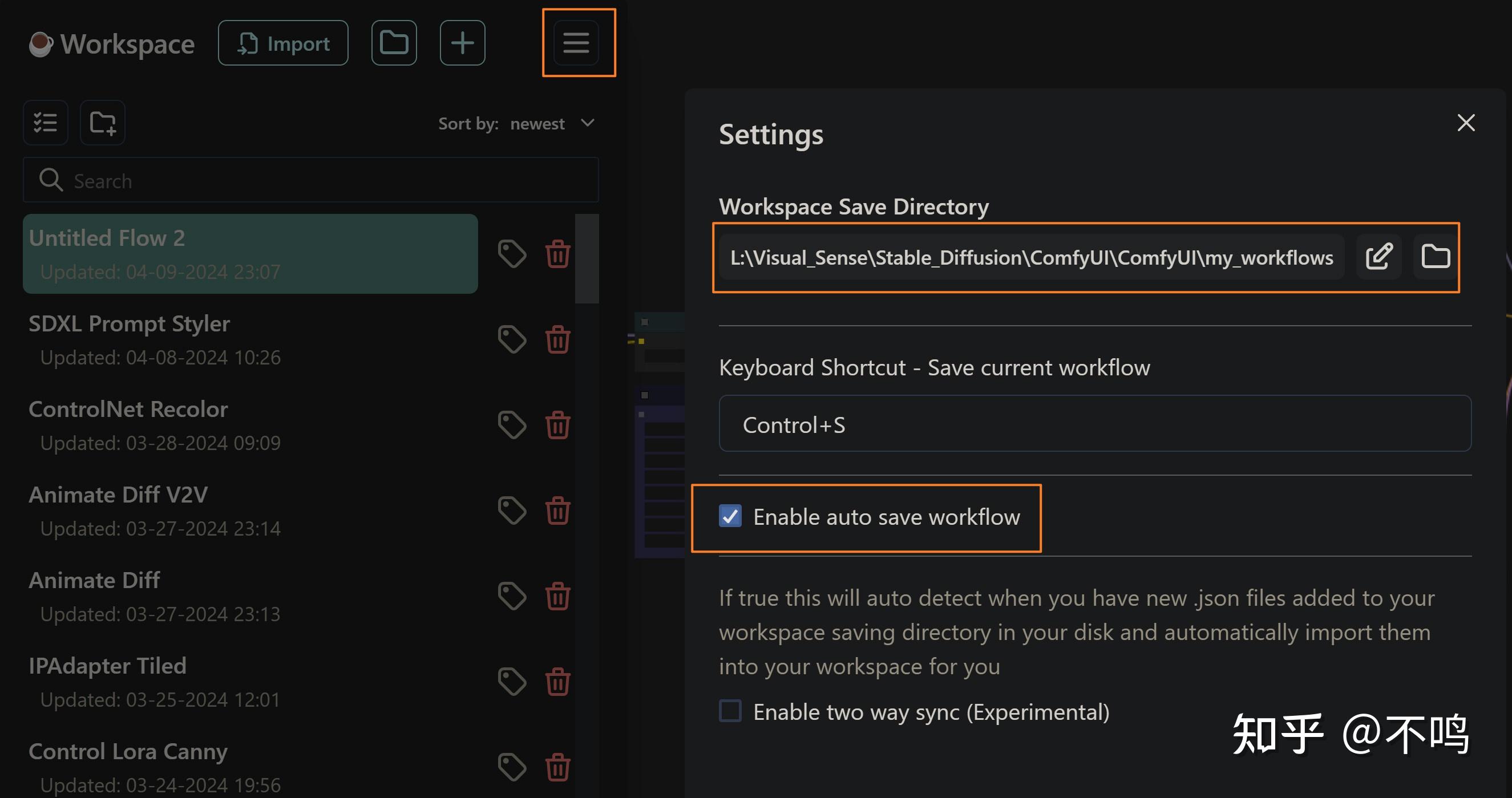Edit the workspace save directory path

1378,257
